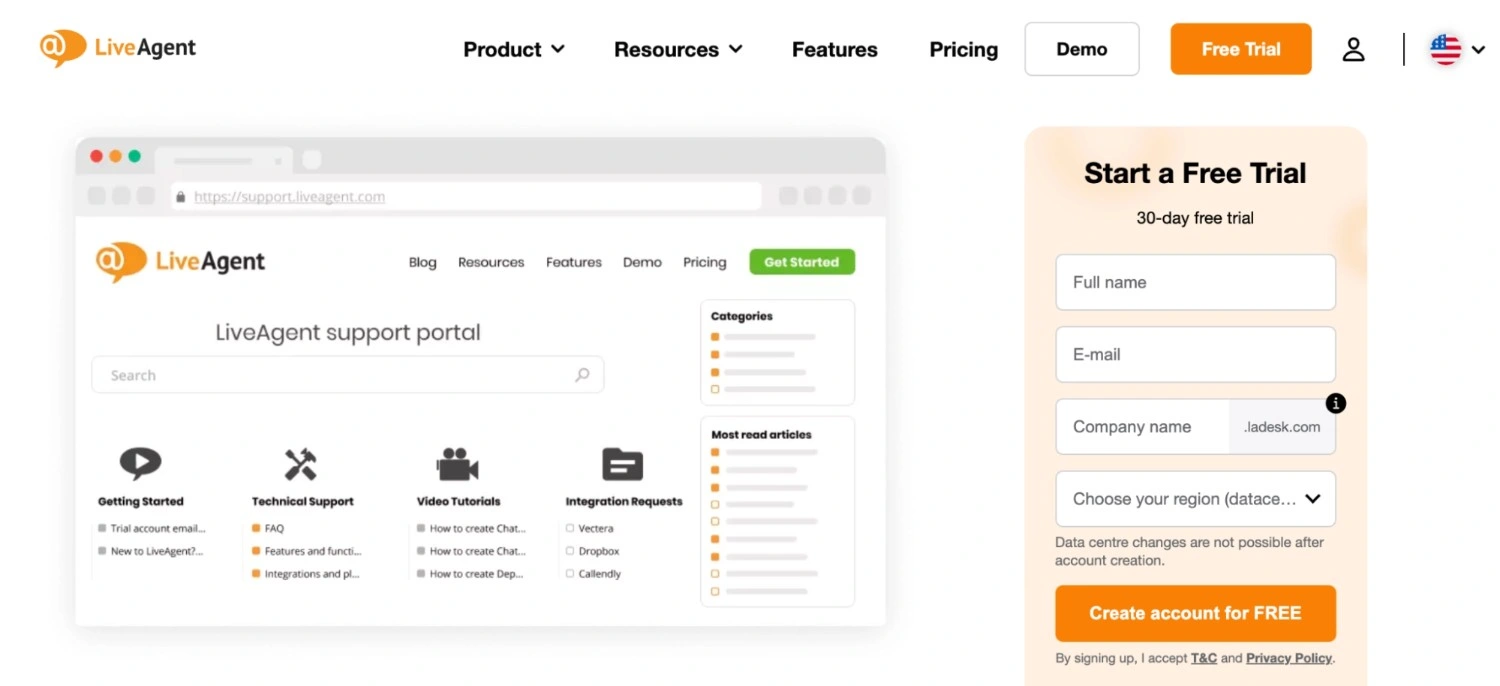Click Pricing in the portal preview menu
This screenshot has width=1500, height=686.
[x=705, y=262]
